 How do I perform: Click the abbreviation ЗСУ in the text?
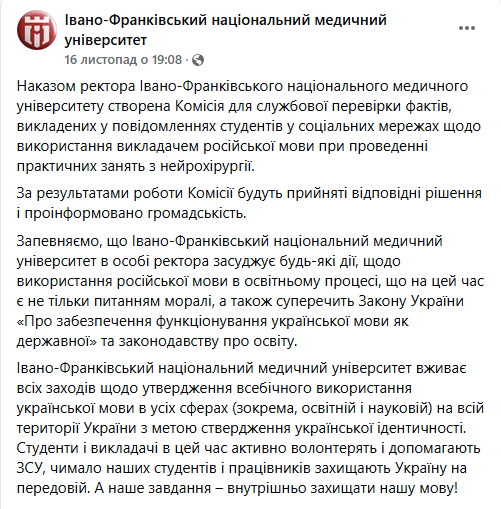point(31,469)
